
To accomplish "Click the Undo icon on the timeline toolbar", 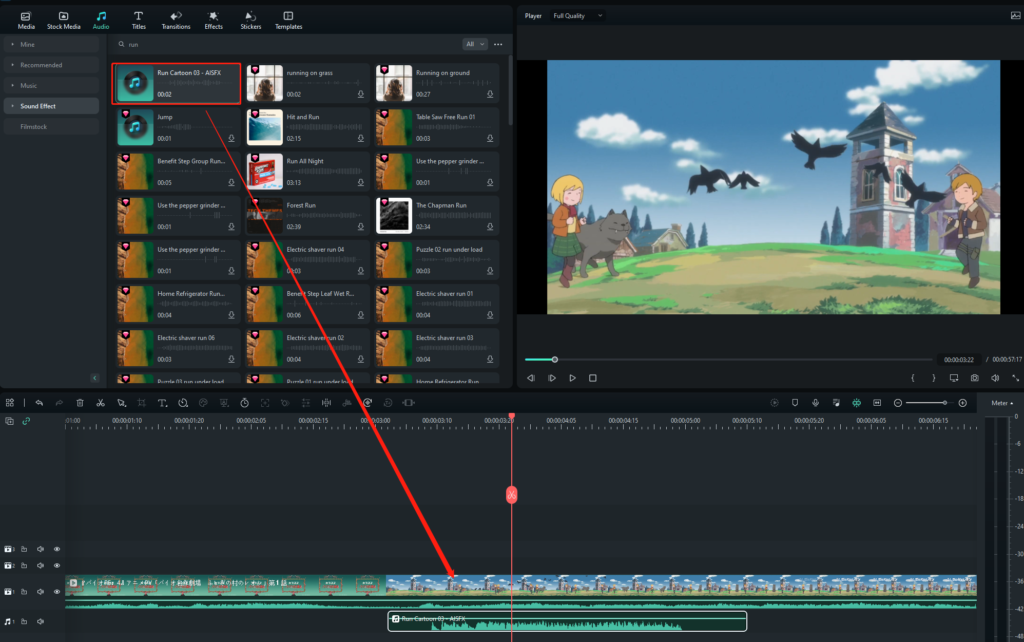I will [x=40, y=403].
